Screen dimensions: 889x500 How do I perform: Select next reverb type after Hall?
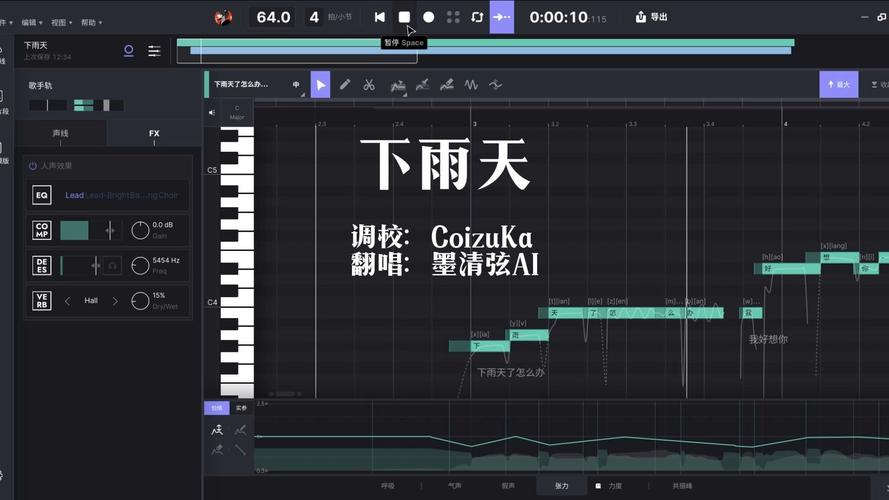(x=115, y=301)
